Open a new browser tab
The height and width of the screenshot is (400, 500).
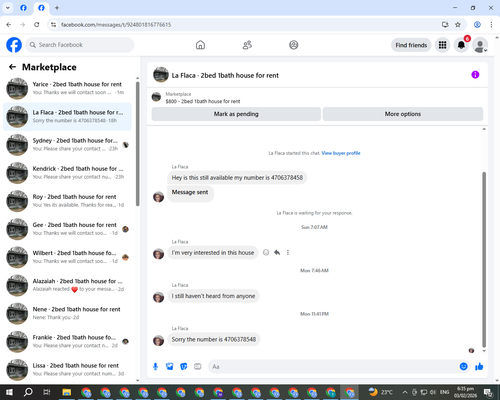coord(57,8)
